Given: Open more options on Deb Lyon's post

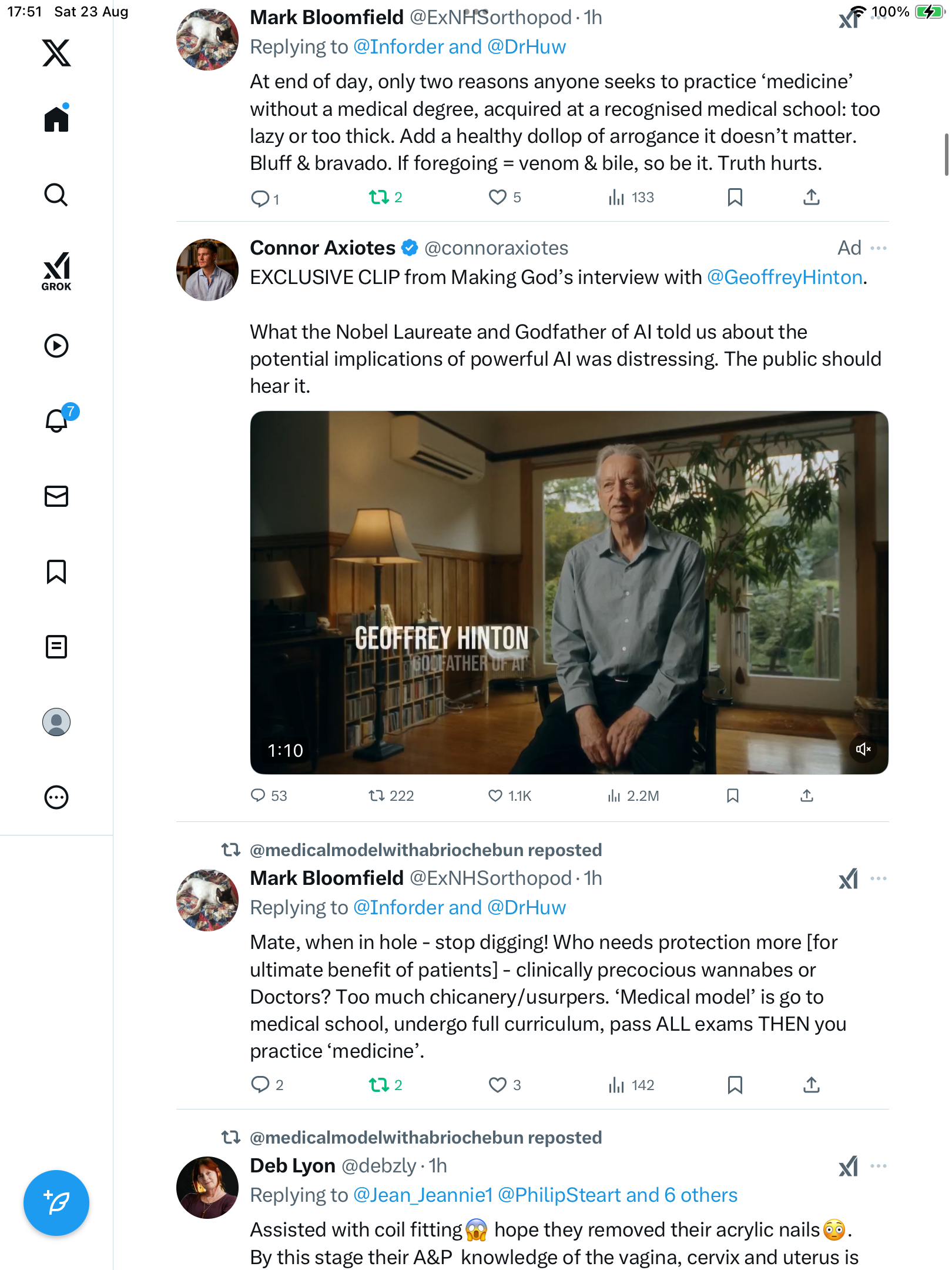Looking at the screenshot, I should [879, 1166].
